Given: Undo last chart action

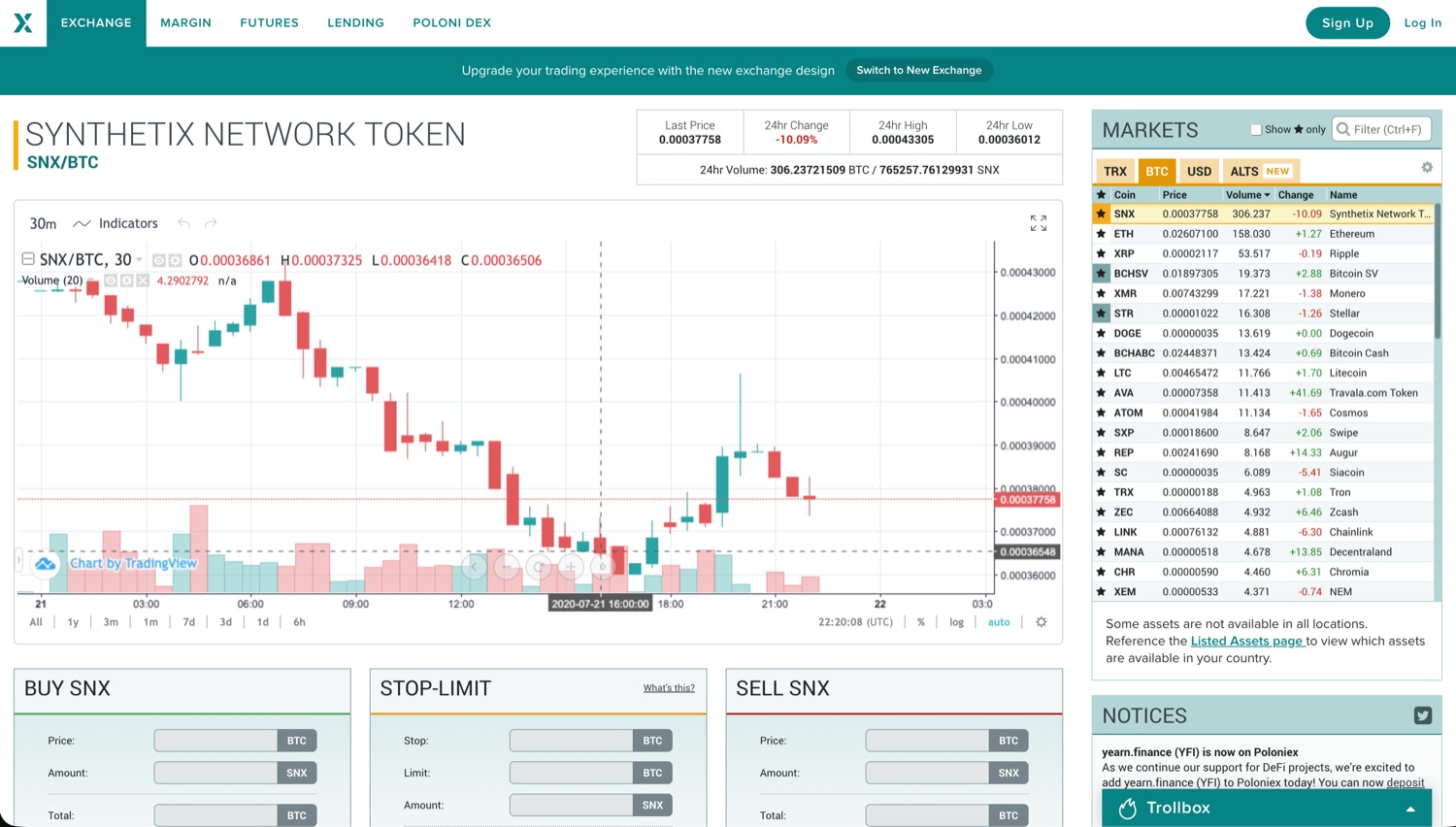Looking at the screenshot, I should pos(184,223).
